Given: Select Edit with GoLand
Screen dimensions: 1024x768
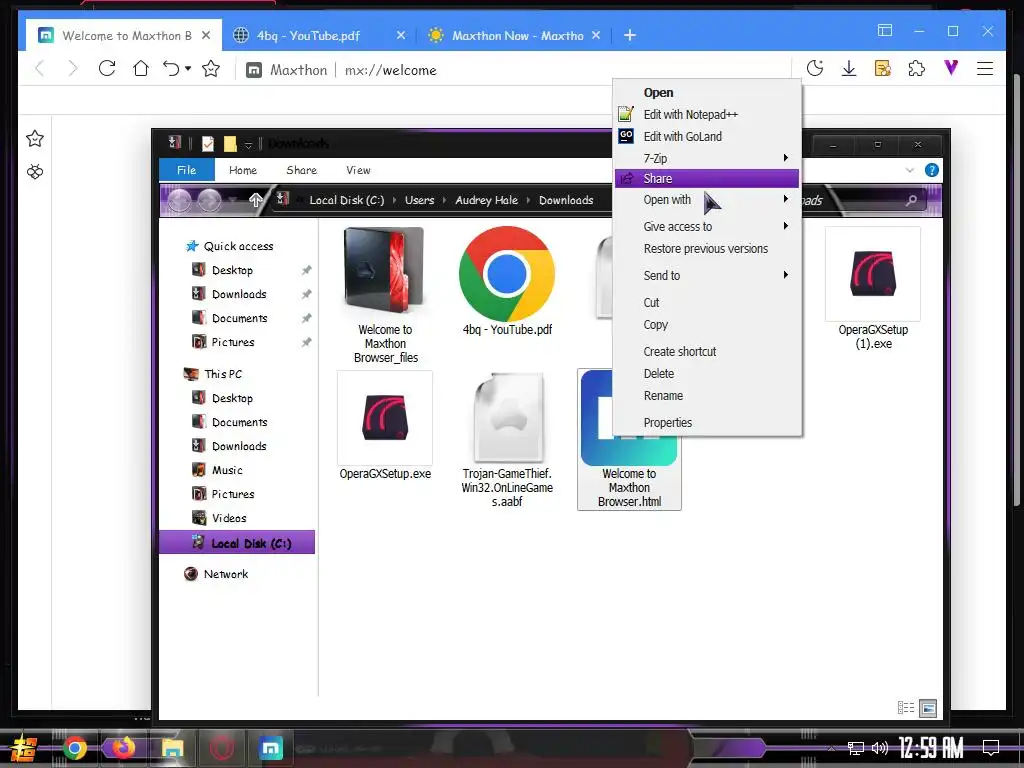Looking at the screenshot, I should pos(707,136).
